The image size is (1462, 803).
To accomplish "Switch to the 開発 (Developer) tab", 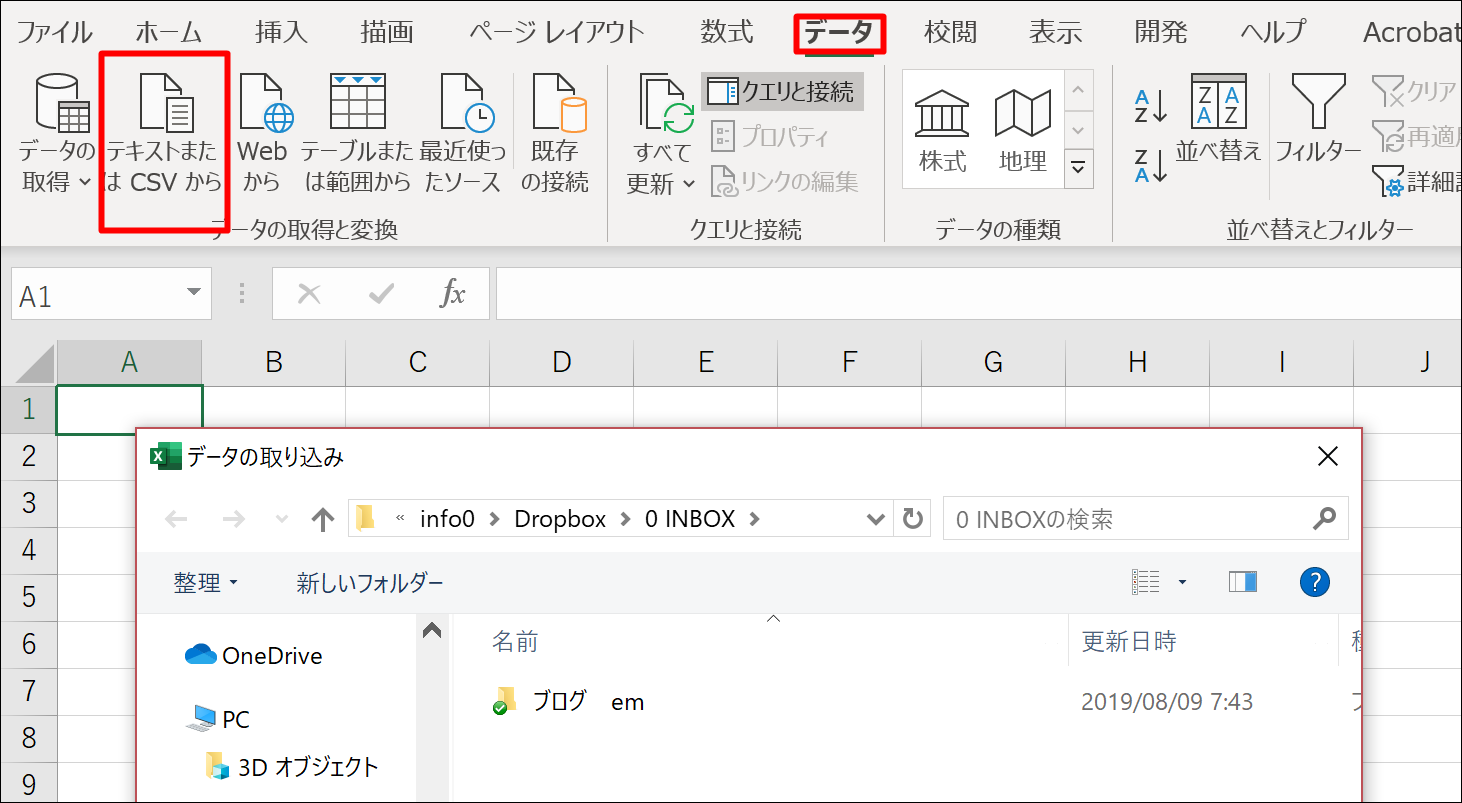I will [1161, 32].
